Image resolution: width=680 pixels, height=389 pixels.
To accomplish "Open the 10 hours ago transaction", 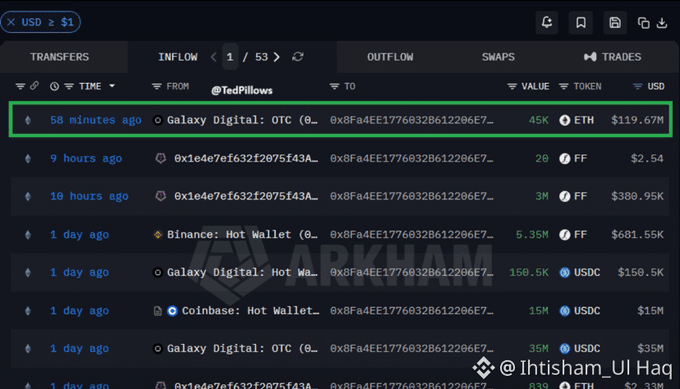I will coord(89,196).
